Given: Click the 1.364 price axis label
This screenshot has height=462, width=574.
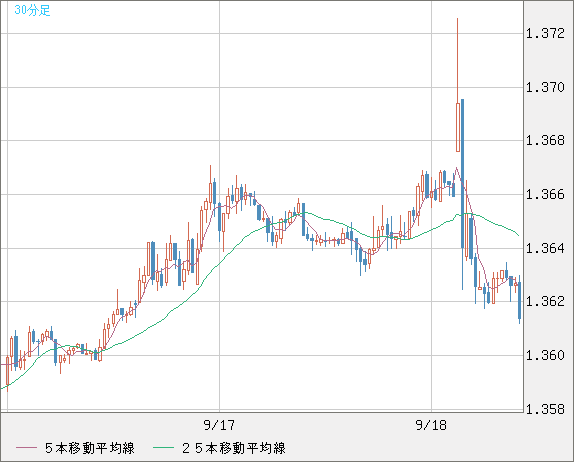Looking at the screenshot, I should 545,248.
